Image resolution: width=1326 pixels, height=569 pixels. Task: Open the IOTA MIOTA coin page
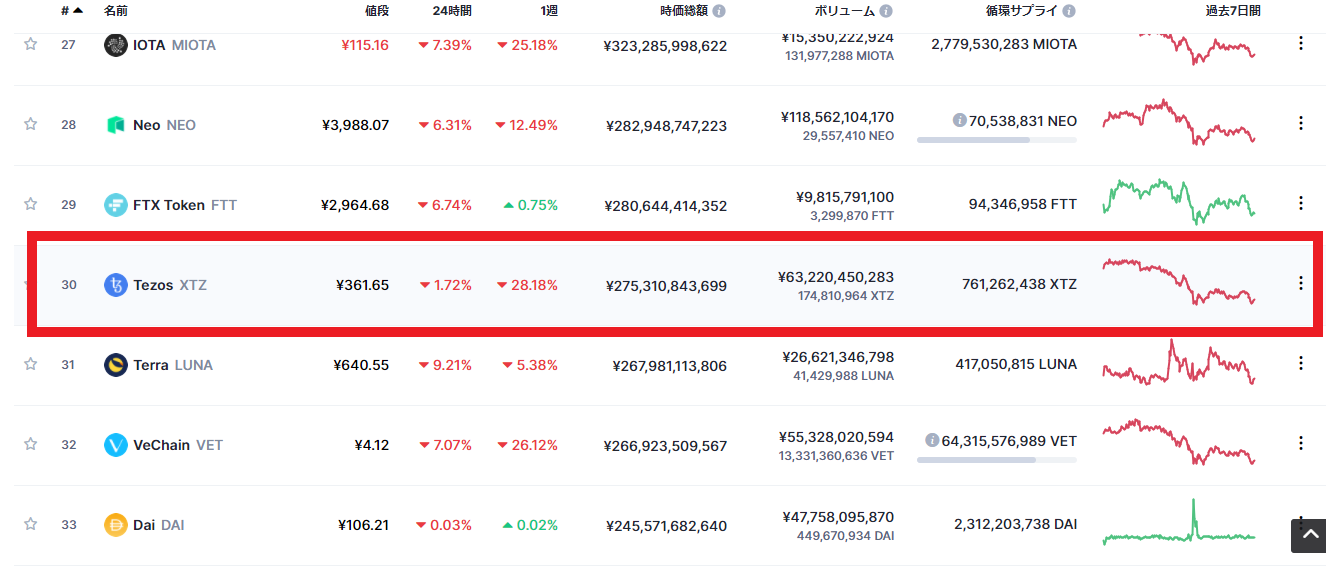pos(174,45)
